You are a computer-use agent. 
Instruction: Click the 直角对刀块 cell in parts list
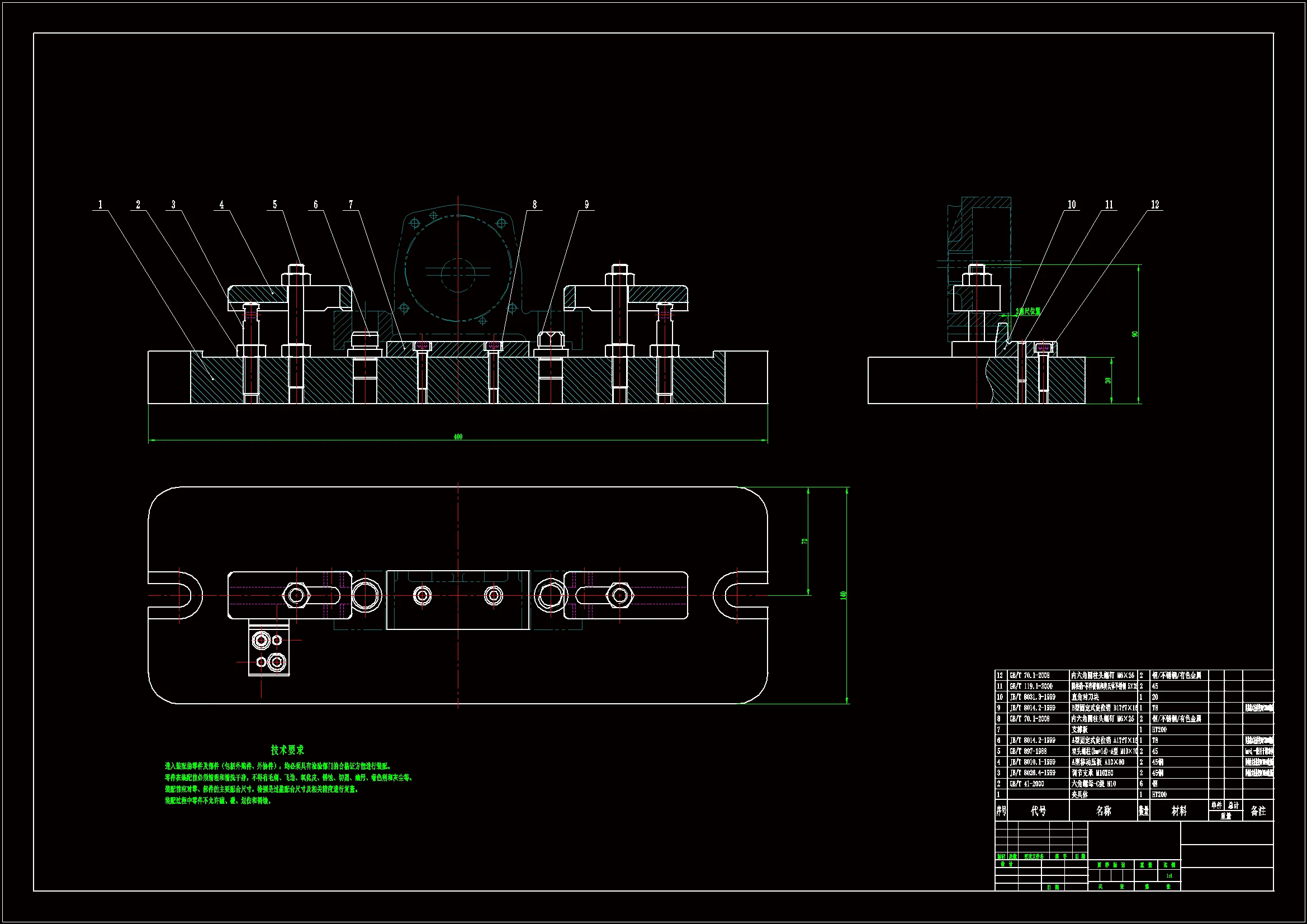[1086, 697]
